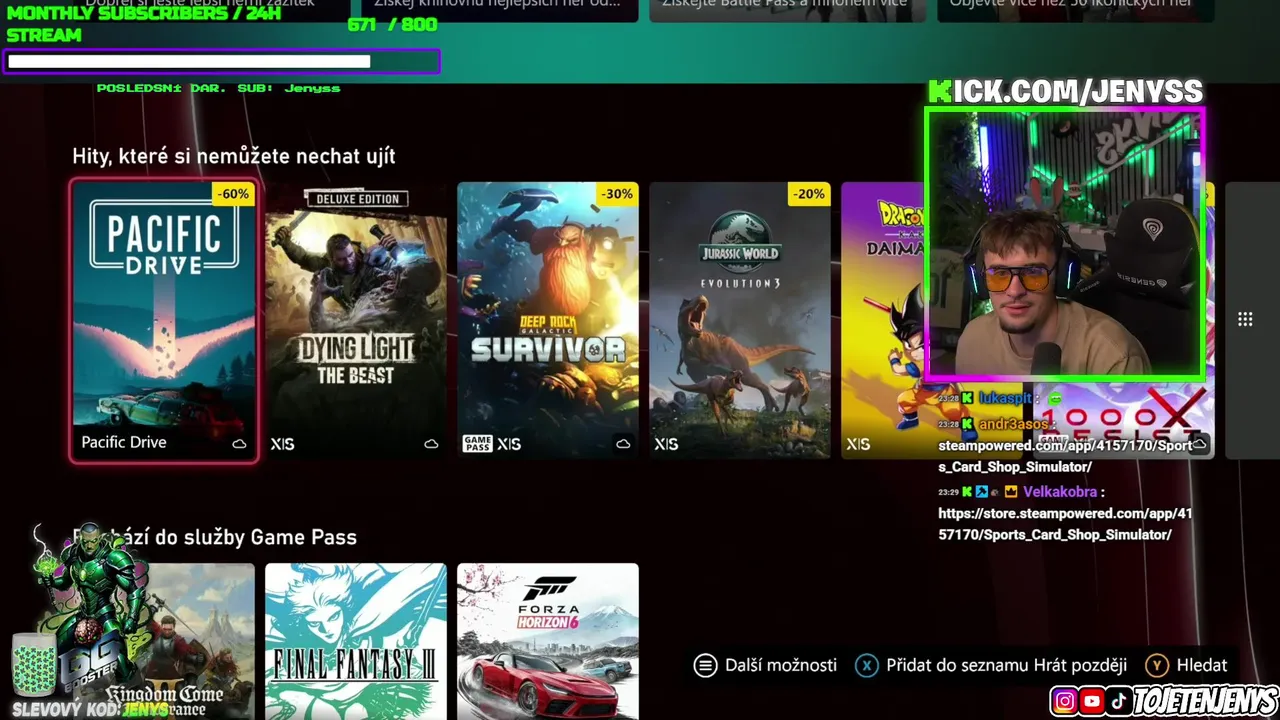Click X|S badge on Dying Light tile
Screen dimensions: 1280x720
tap(282, 443)
